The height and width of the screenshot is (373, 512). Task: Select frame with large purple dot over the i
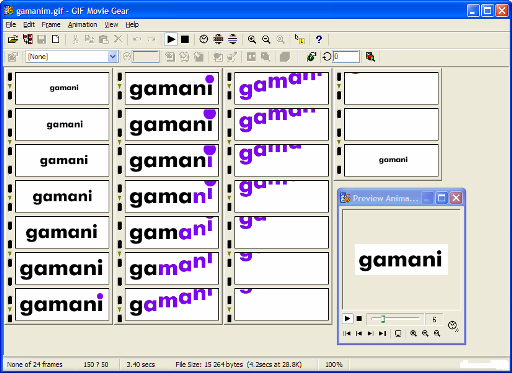(172, 124)
